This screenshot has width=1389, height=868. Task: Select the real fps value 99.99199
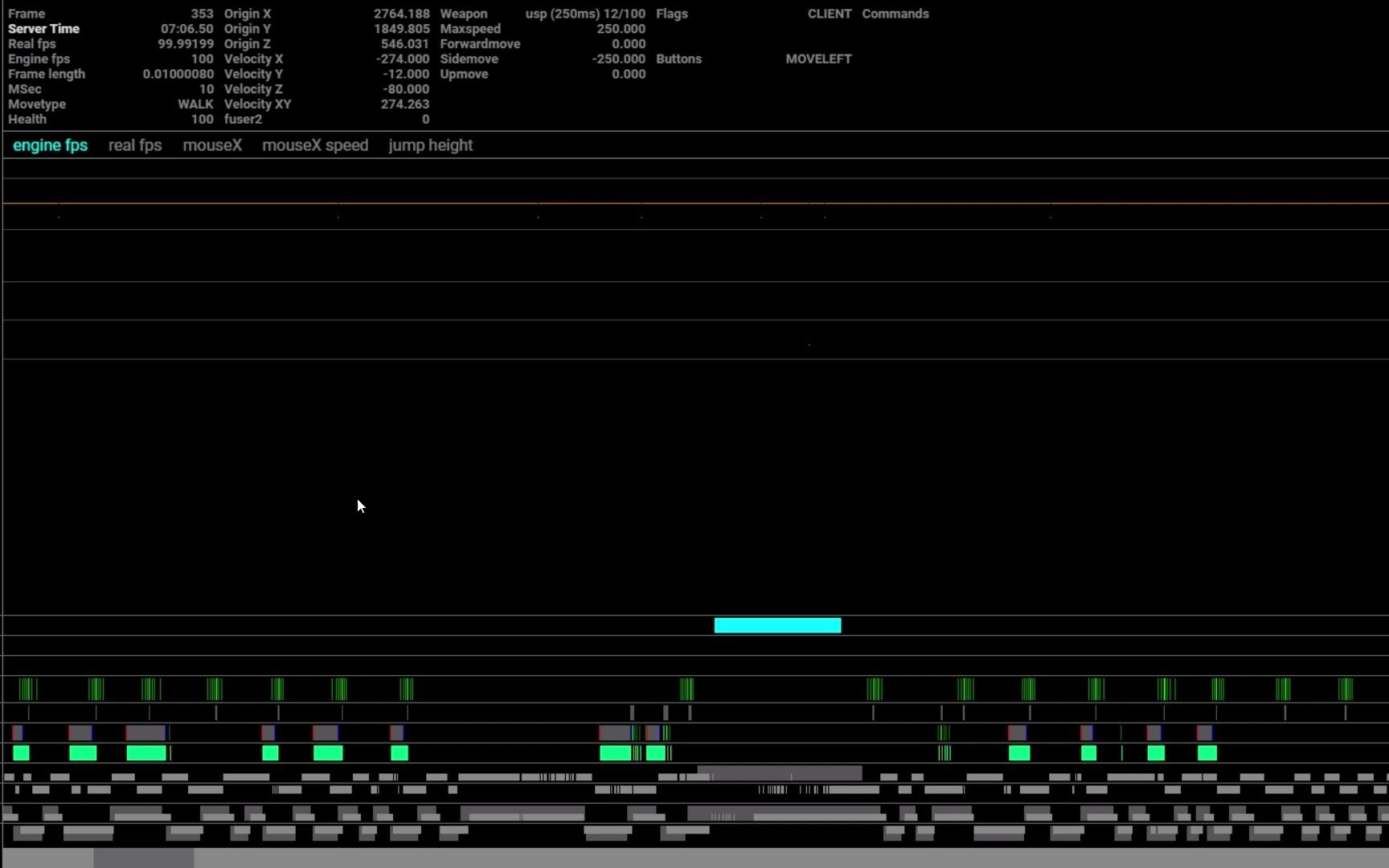186,44
